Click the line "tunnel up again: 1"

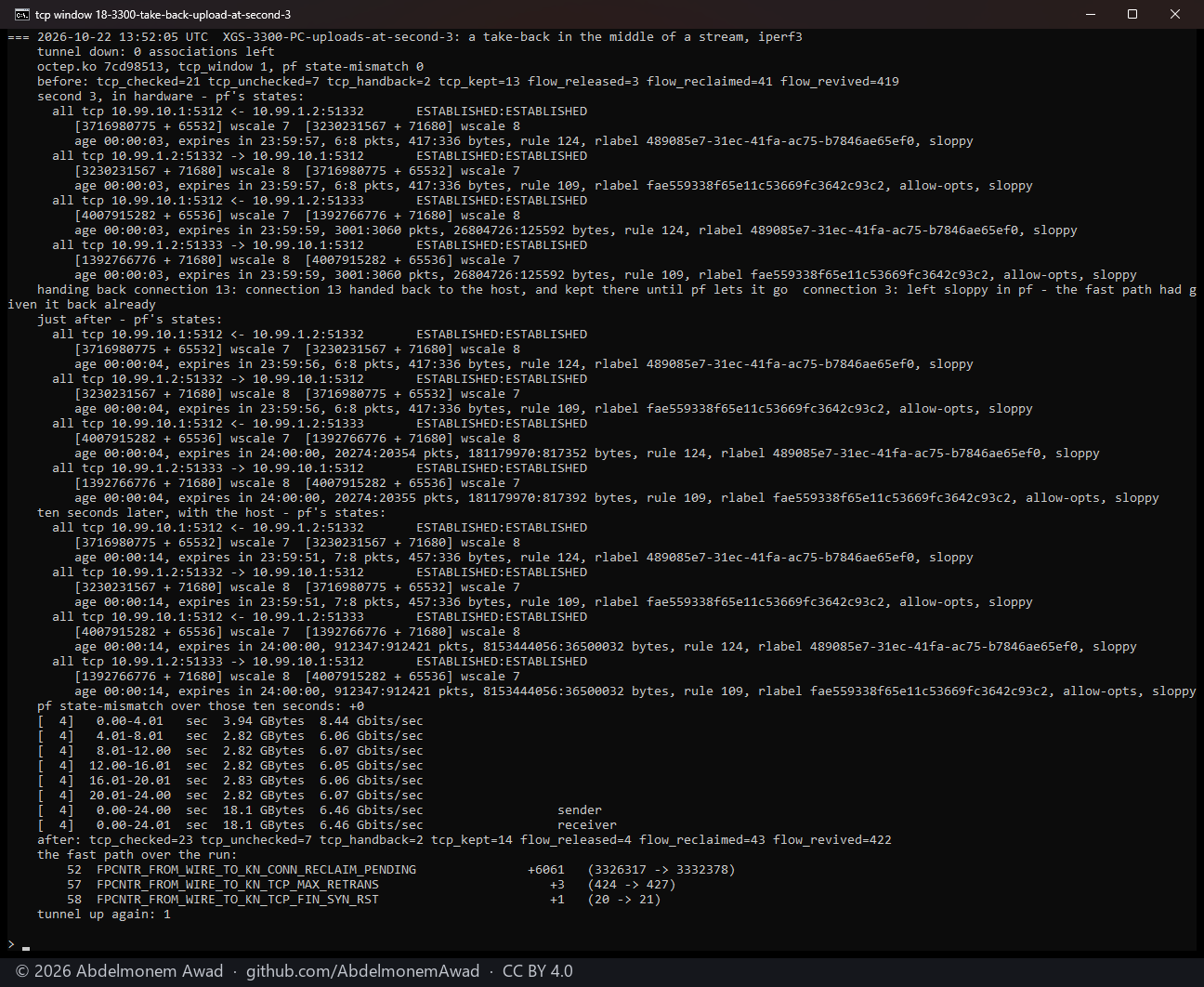[x=104, y=915]
